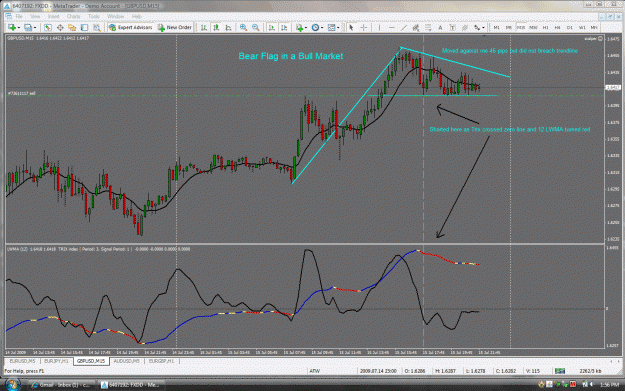Toggle the Expert Advisors button
The width and height of the screenshot is (625, 391).
(x=130, y=28)
